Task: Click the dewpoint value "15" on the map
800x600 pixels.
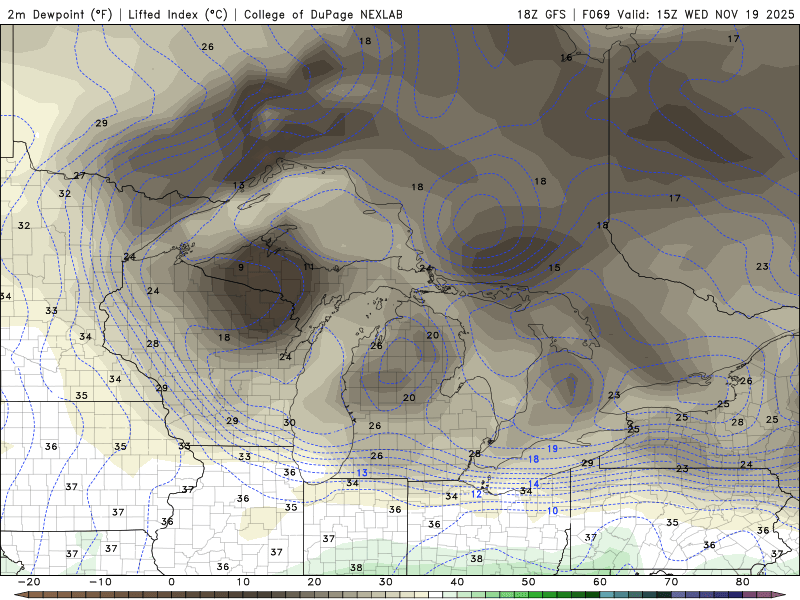Action: point(555,267)
